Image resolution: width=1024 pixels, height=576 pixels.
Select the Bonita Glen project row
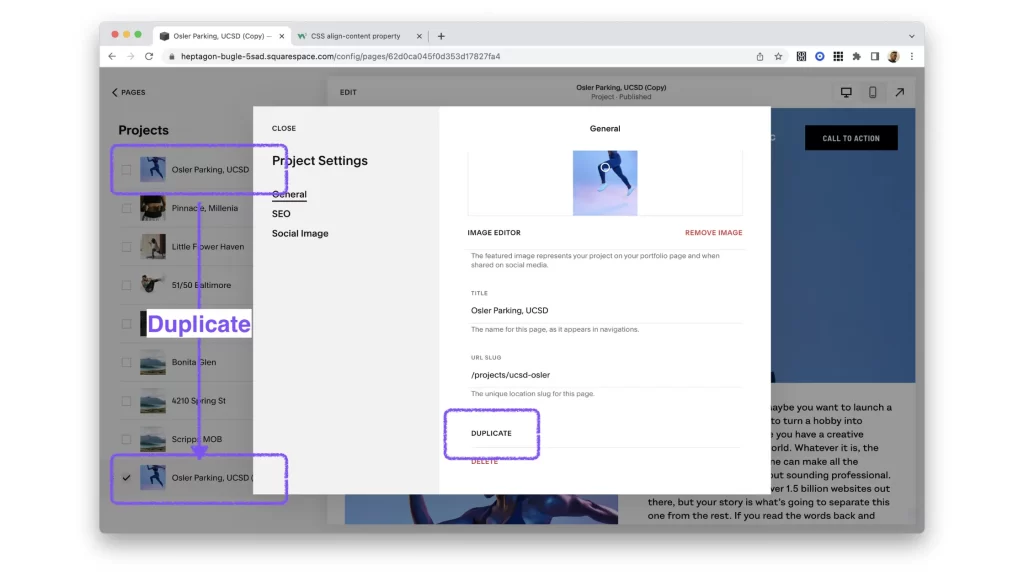[x=185, y=362]
